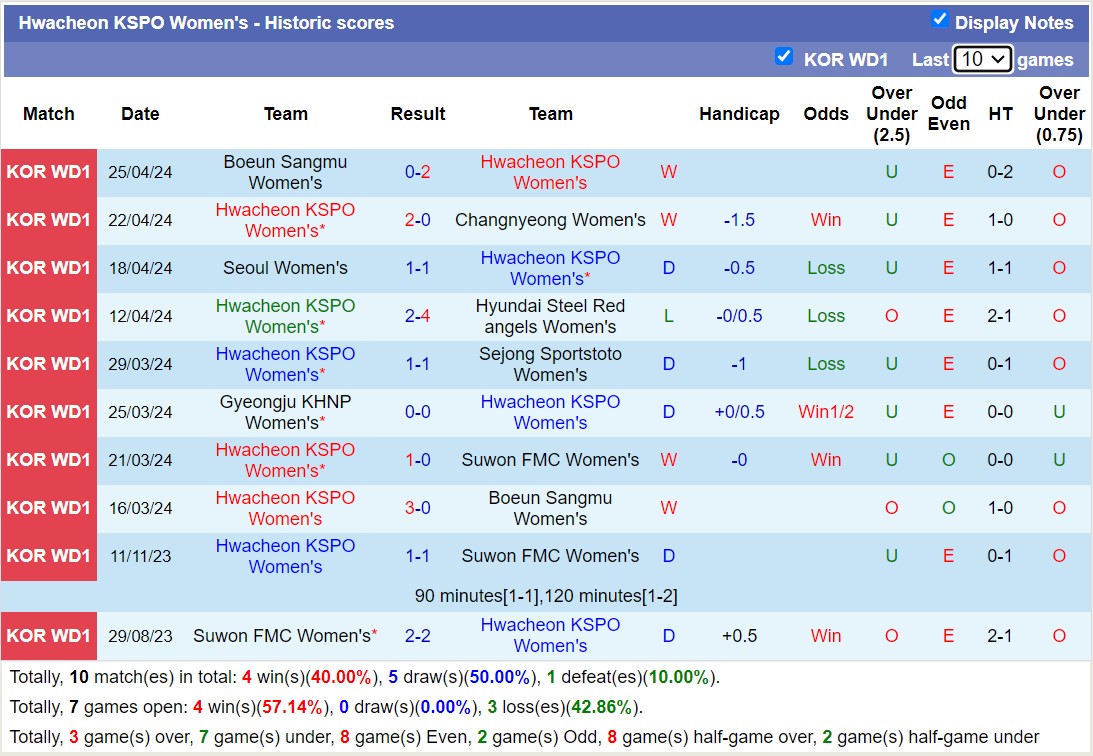Click the Over Under (2.5) column header
1093x756 pixels.
[x=891, y=114]
